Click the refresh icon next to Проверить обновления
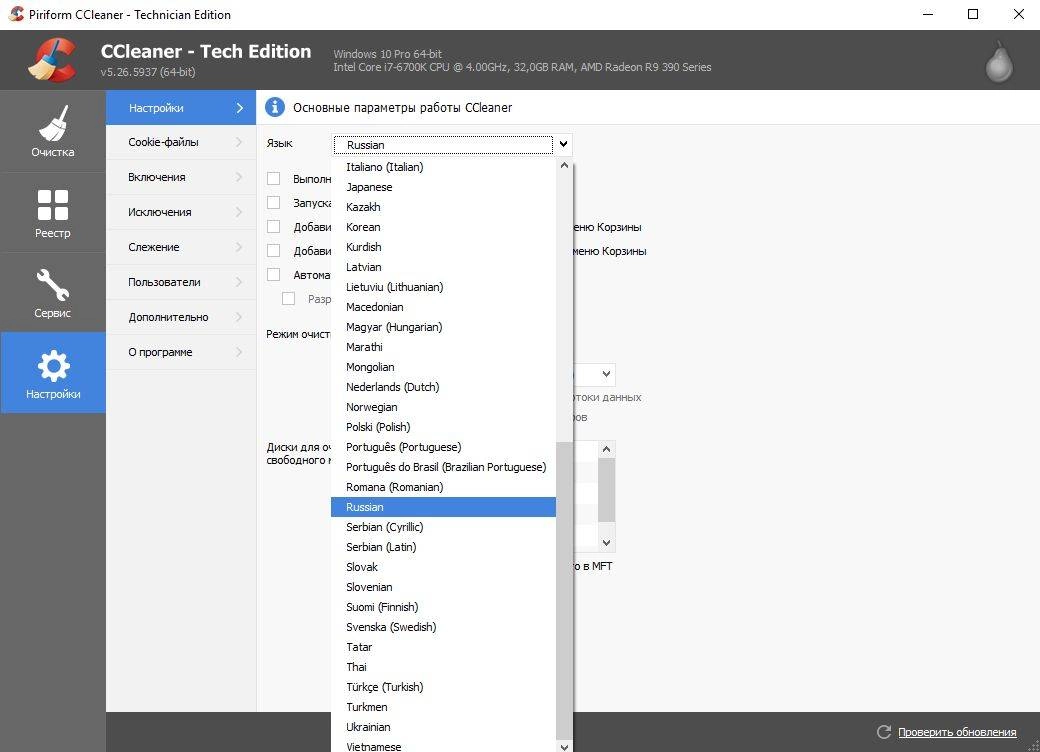This screenshot has height=752, width=1040. (x=883, y=731)
